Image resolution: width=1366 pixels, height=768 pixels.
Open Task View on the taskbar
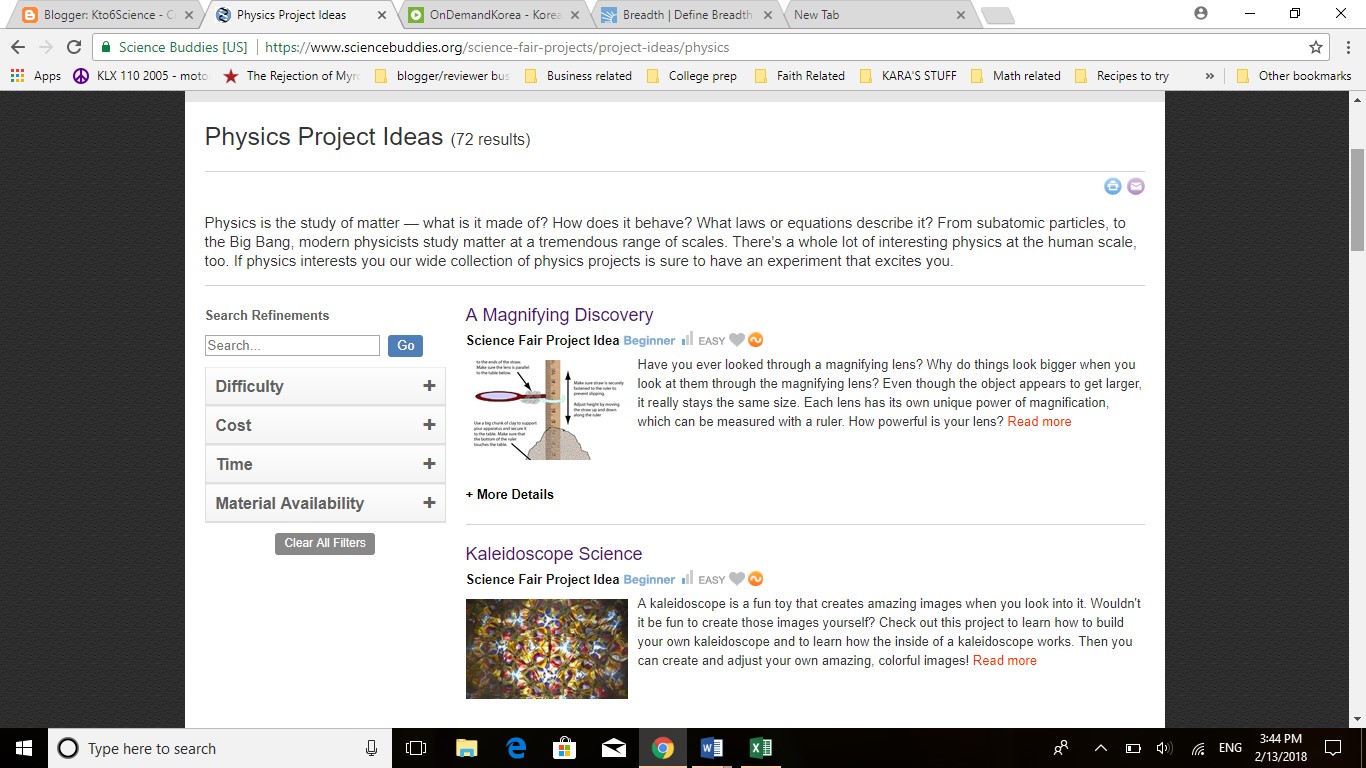click(x=416, y=748)
